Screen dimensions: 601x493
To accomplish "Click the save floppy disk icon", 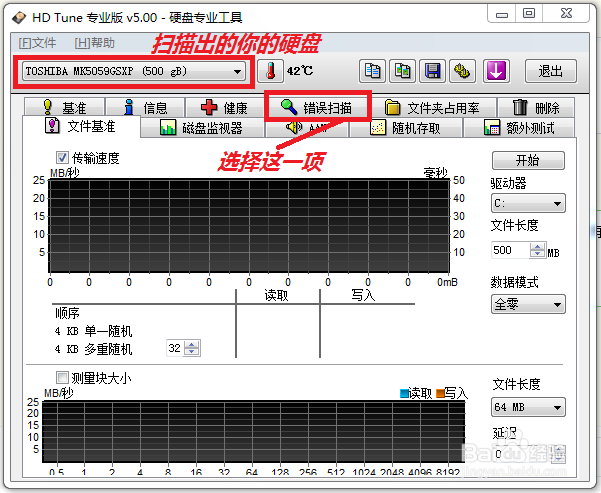I will (x=432, y=71).
